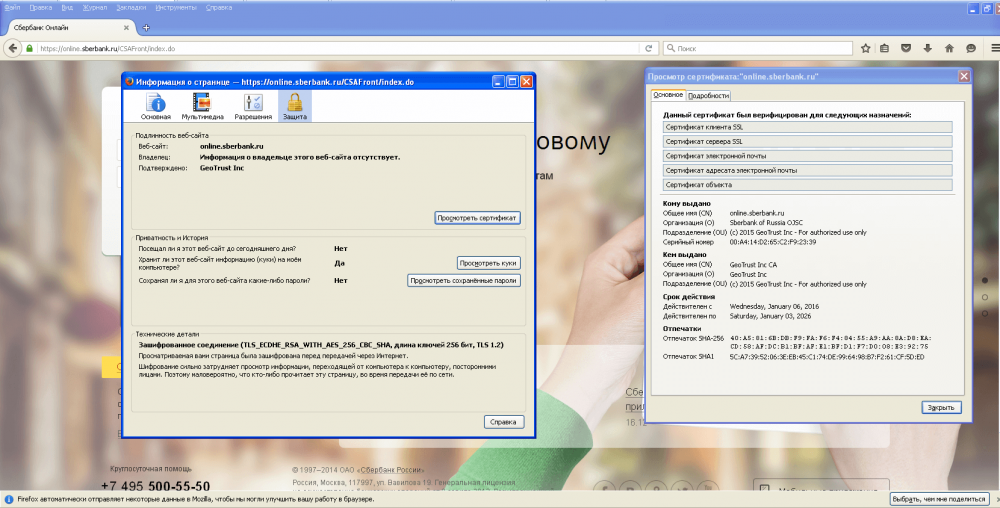Click Закрыть in certificate viewer
The image size is (1000, 508).
pos(941,408)
